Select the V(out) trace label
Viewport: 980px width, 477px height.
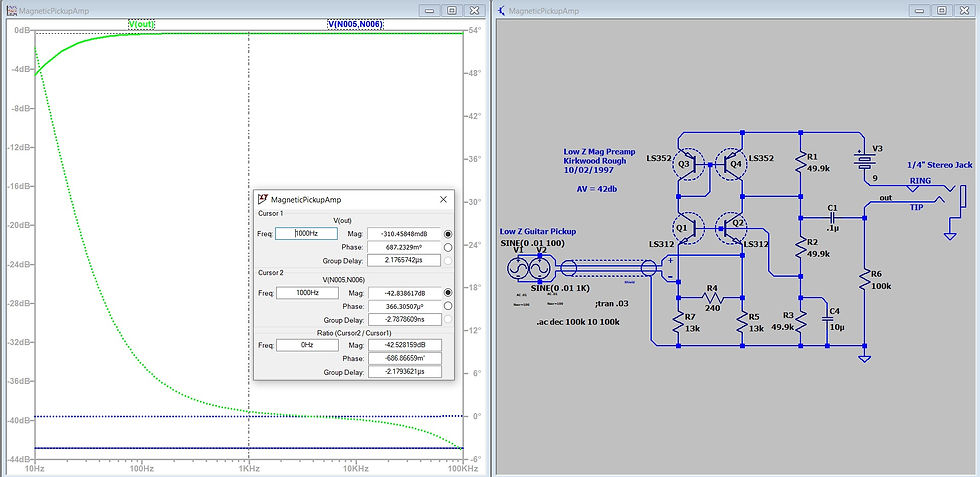141,24
